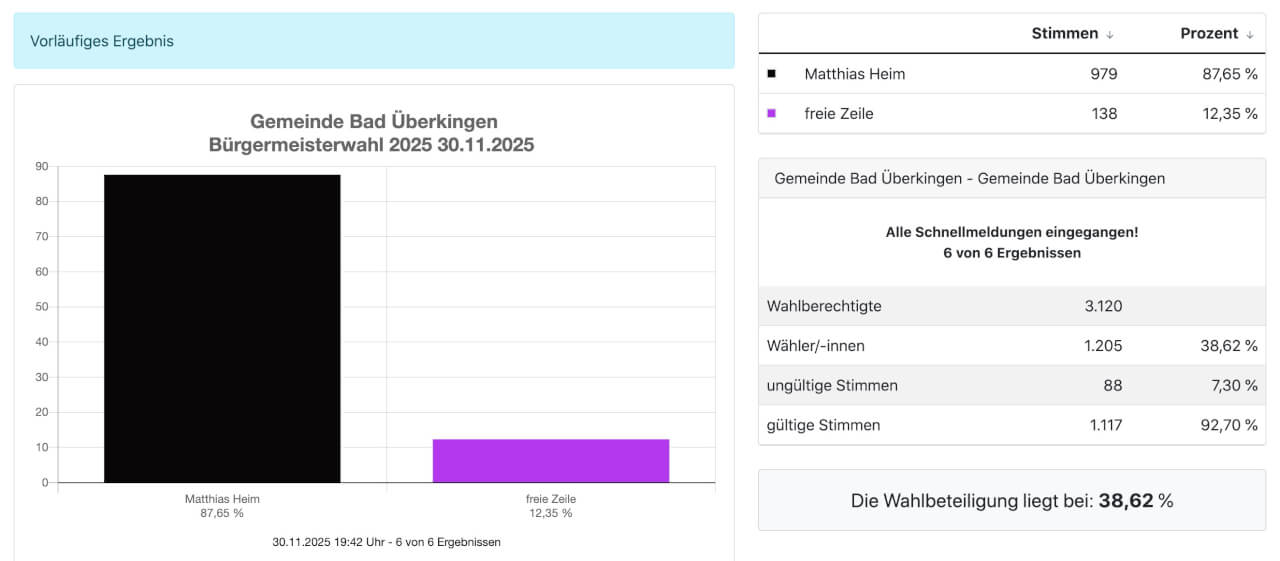Viewport: 1280px width, 561px height.
Task: Sort table by Prozent column arrow
Action: (x=1249, y=34)
